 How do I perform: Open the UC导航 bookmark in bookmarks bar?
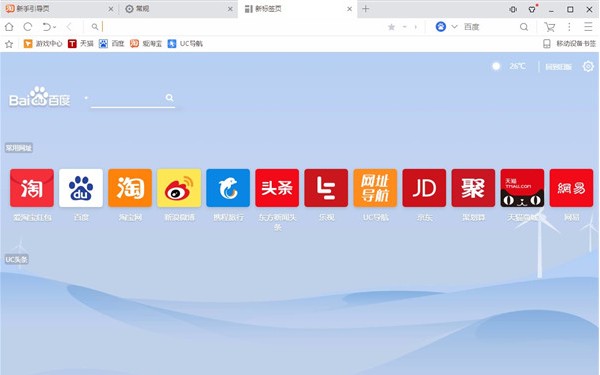[185, 44]
